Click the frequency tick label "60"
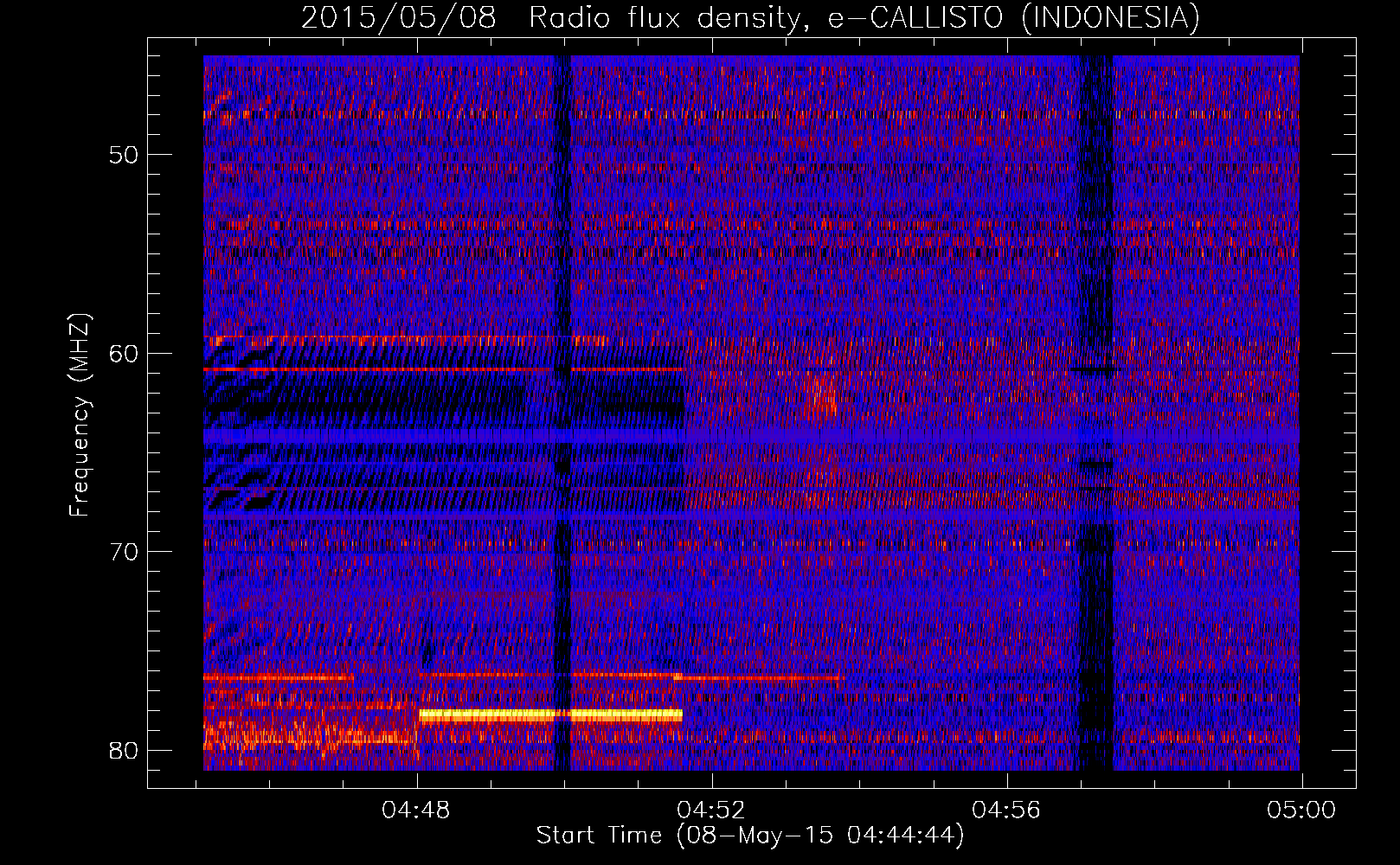Screen dimensions: 1400x865 (124, 353)
